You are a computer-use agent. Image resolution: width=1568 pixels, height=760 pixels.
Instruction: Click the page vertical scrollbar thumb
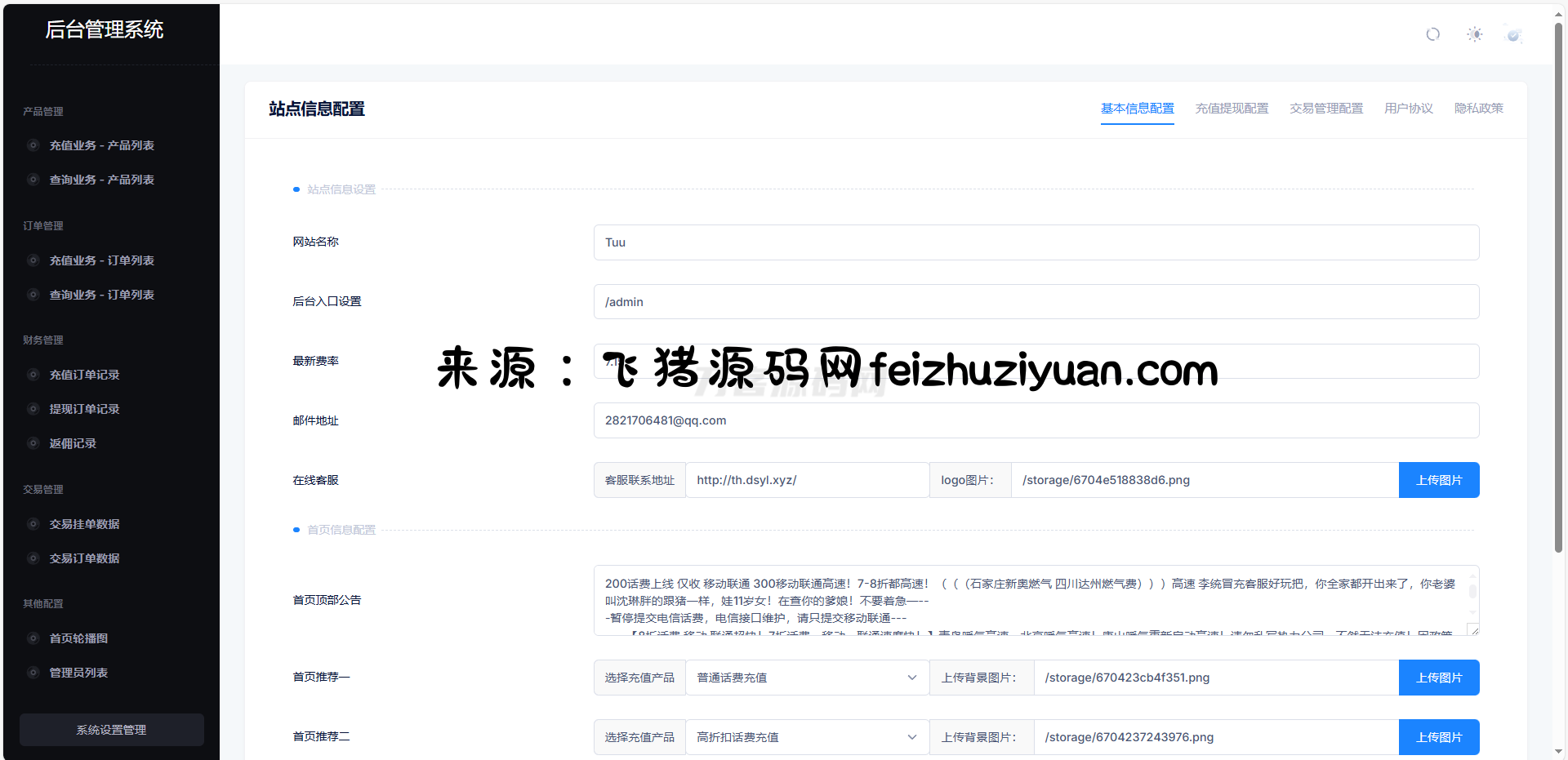tap(1558, 286)
